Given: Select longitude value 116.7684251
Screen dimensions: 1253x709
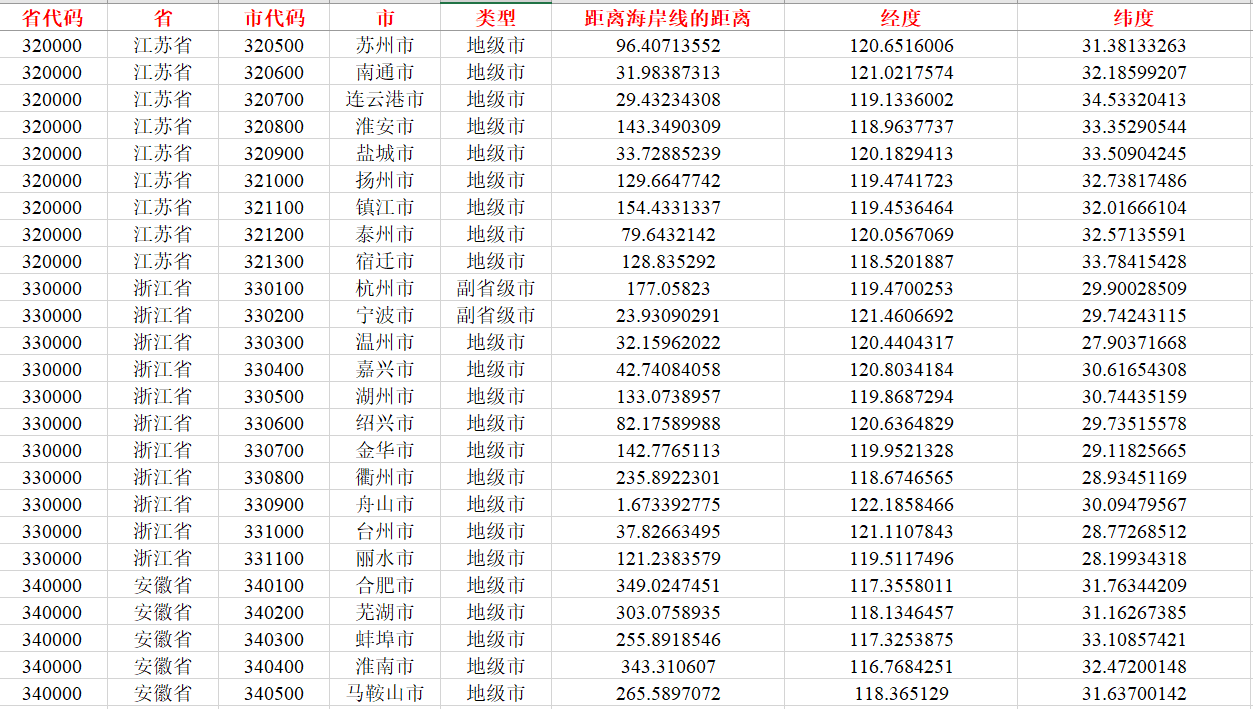Looking at the screenshot, I should tap(901, 666).
